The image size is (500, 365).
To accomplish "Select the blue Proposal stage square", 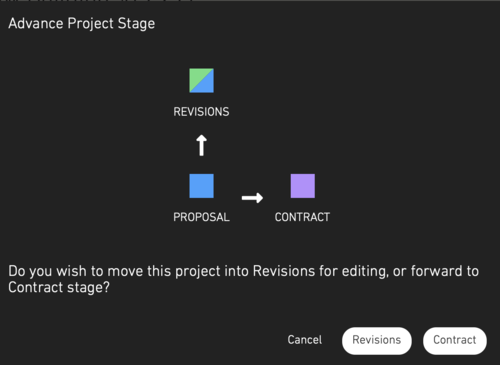I will coord(201,186).
